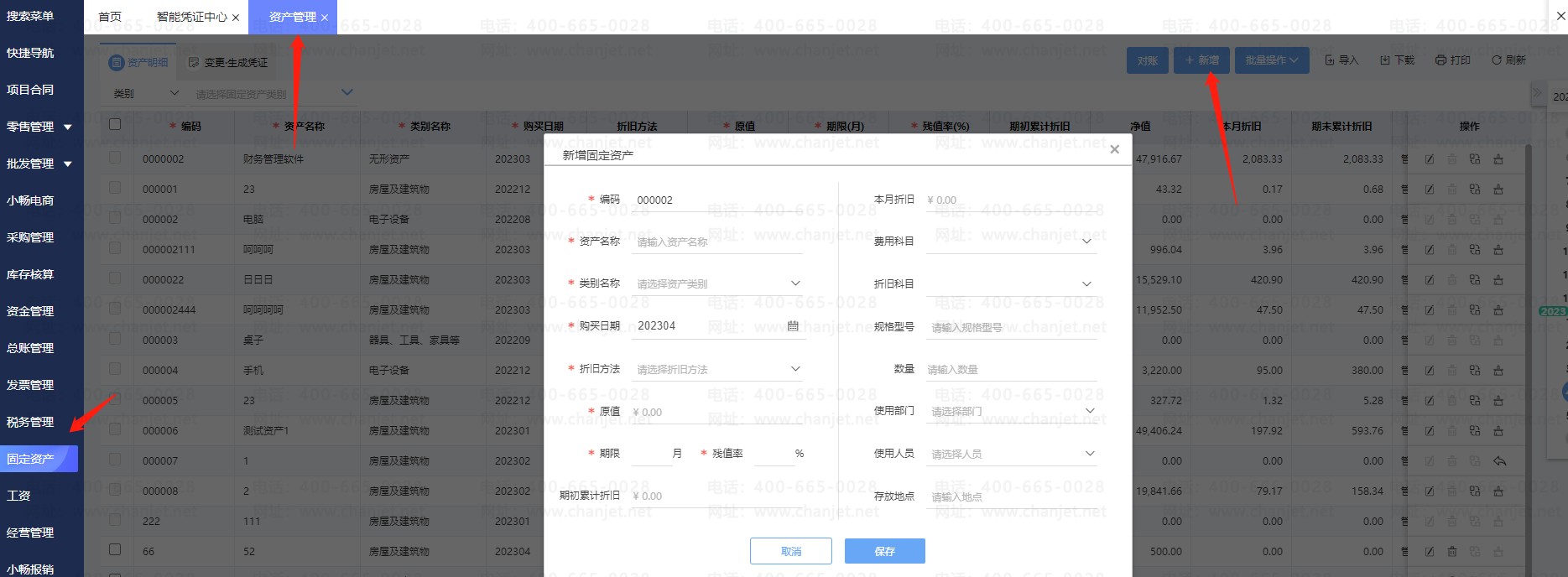Click the 资产名称 input field
This screenshot has height=577, width=1568.
coord(718,242)
